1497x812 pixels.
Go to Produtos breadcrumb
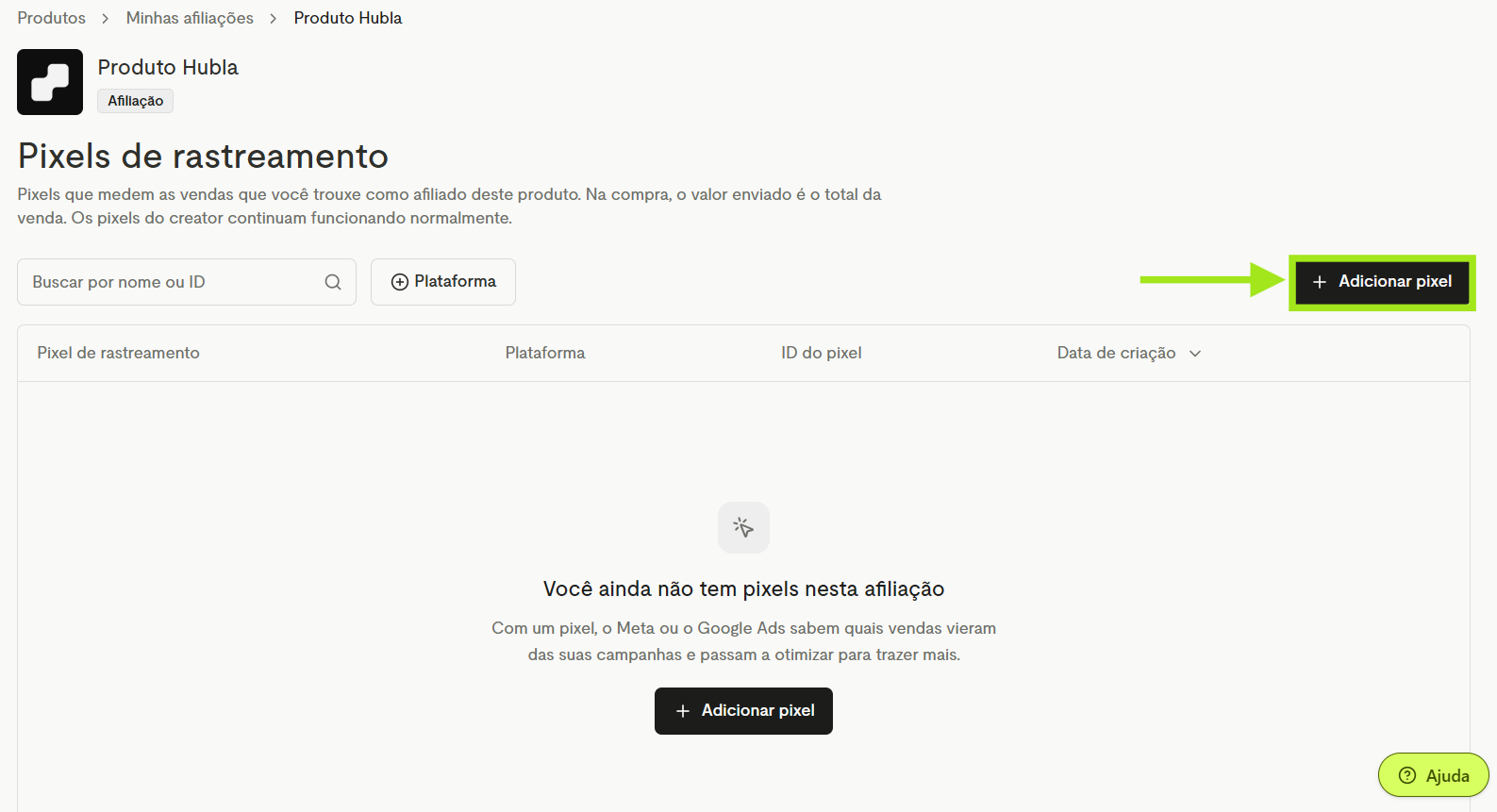[x=51, y=18]
